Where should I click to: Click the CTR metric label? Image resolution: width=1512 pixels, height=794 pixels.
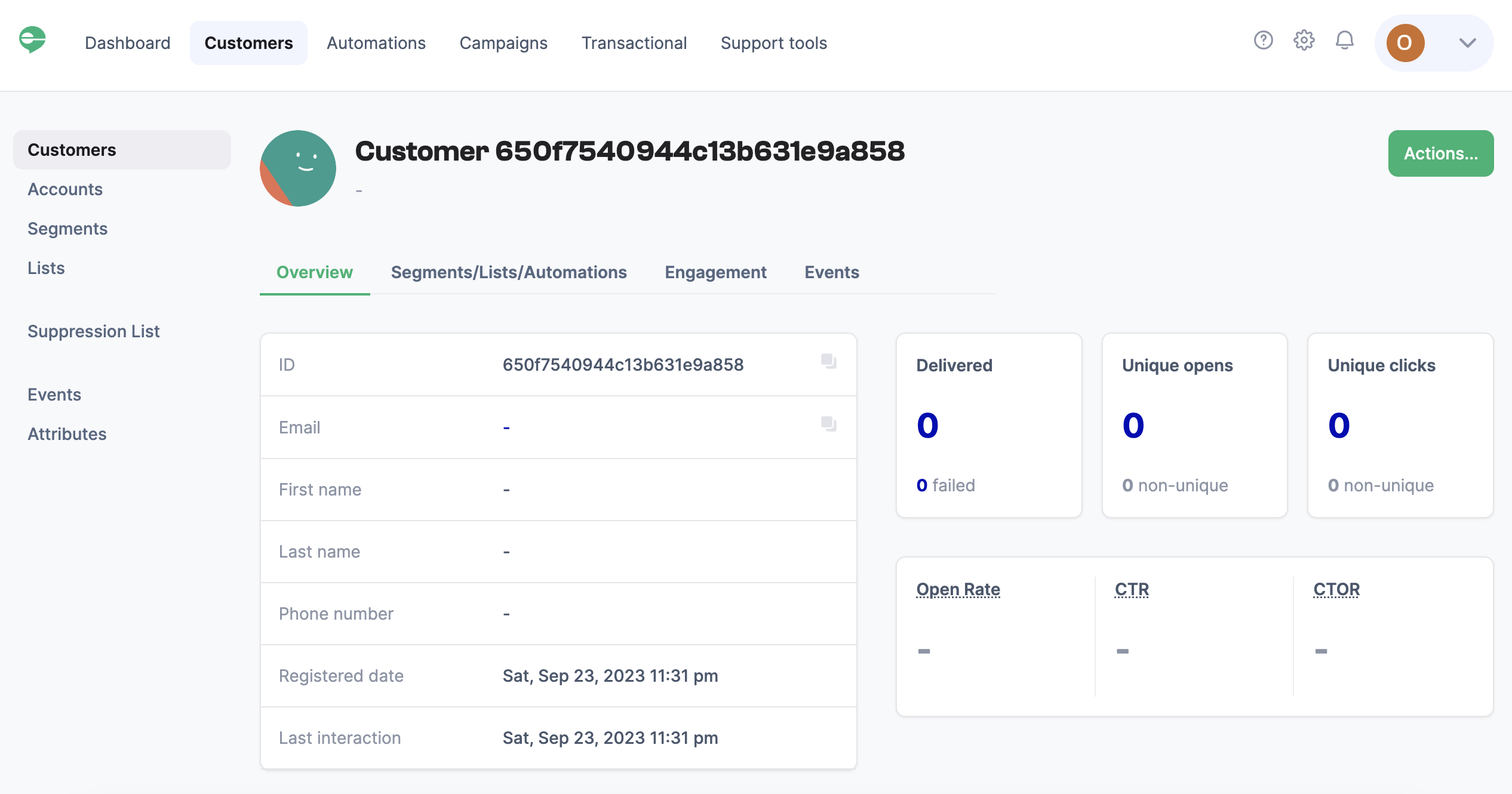pyautogui.click(x=1132, y=589)
